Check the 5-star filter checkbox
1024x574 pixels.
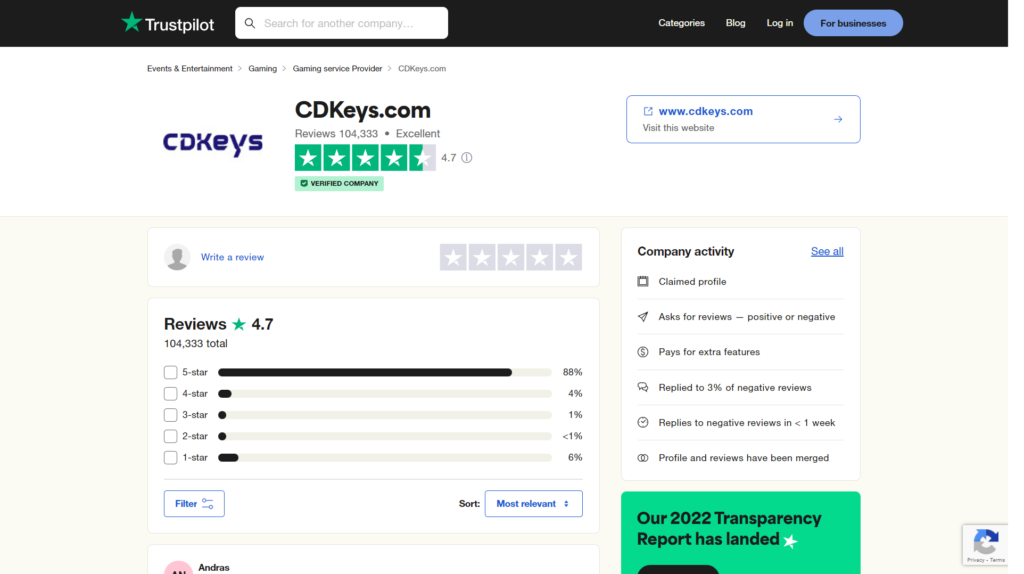170,372
